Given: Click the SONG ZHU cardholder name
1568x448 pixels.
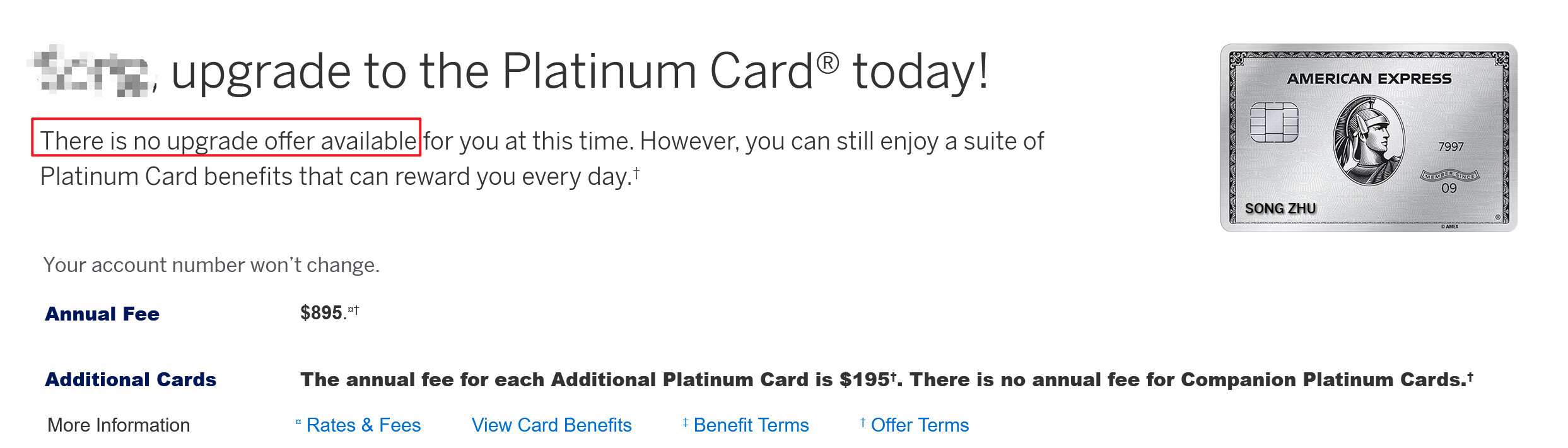Looking at the screenshot, I should 1280,209.
